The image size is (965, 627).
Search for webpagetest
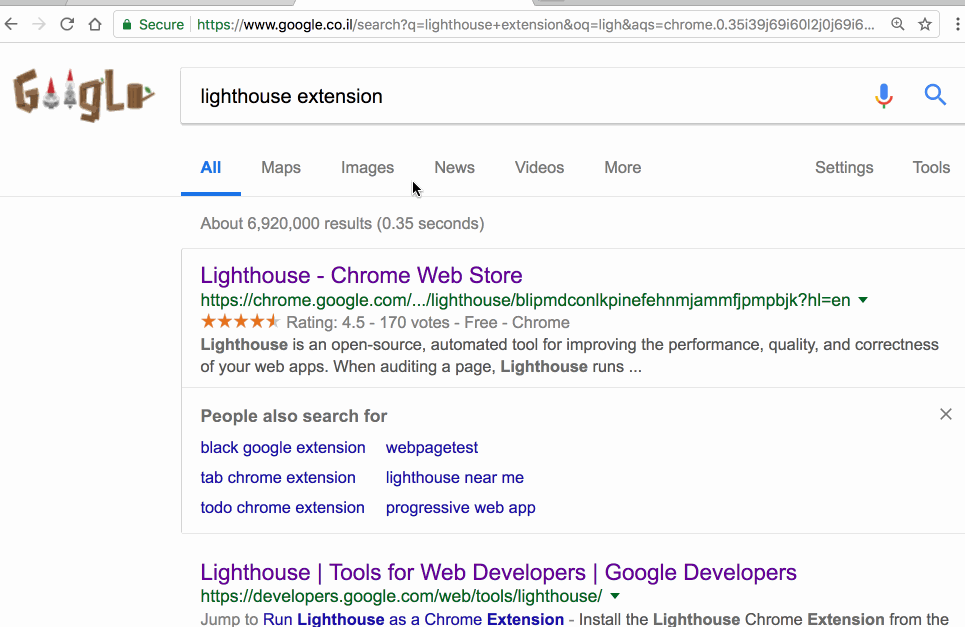pyautogui.click(x=431, y=447)
